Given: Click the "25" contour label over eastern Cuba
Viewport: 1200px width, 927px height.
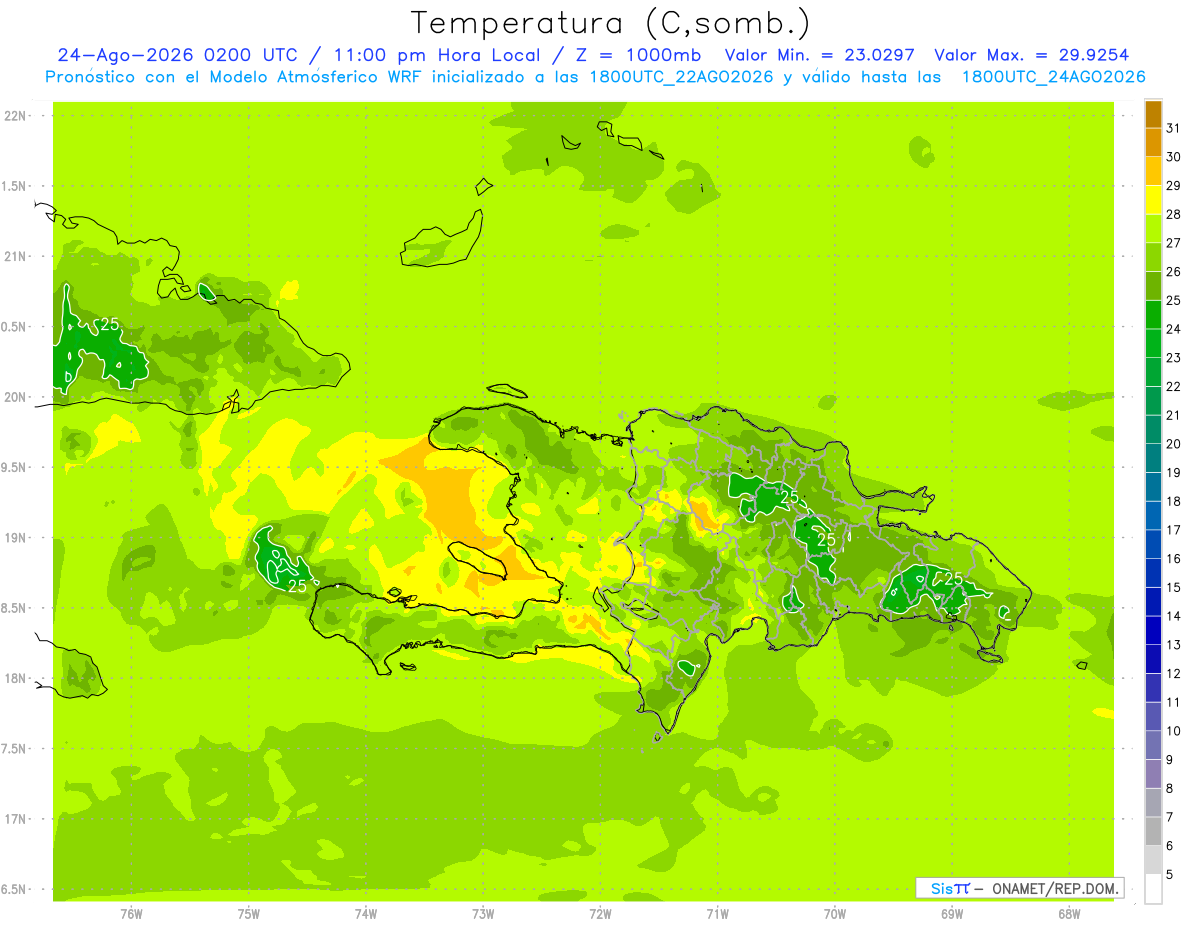Looking at the screenshot, I should tap(109, 324).
